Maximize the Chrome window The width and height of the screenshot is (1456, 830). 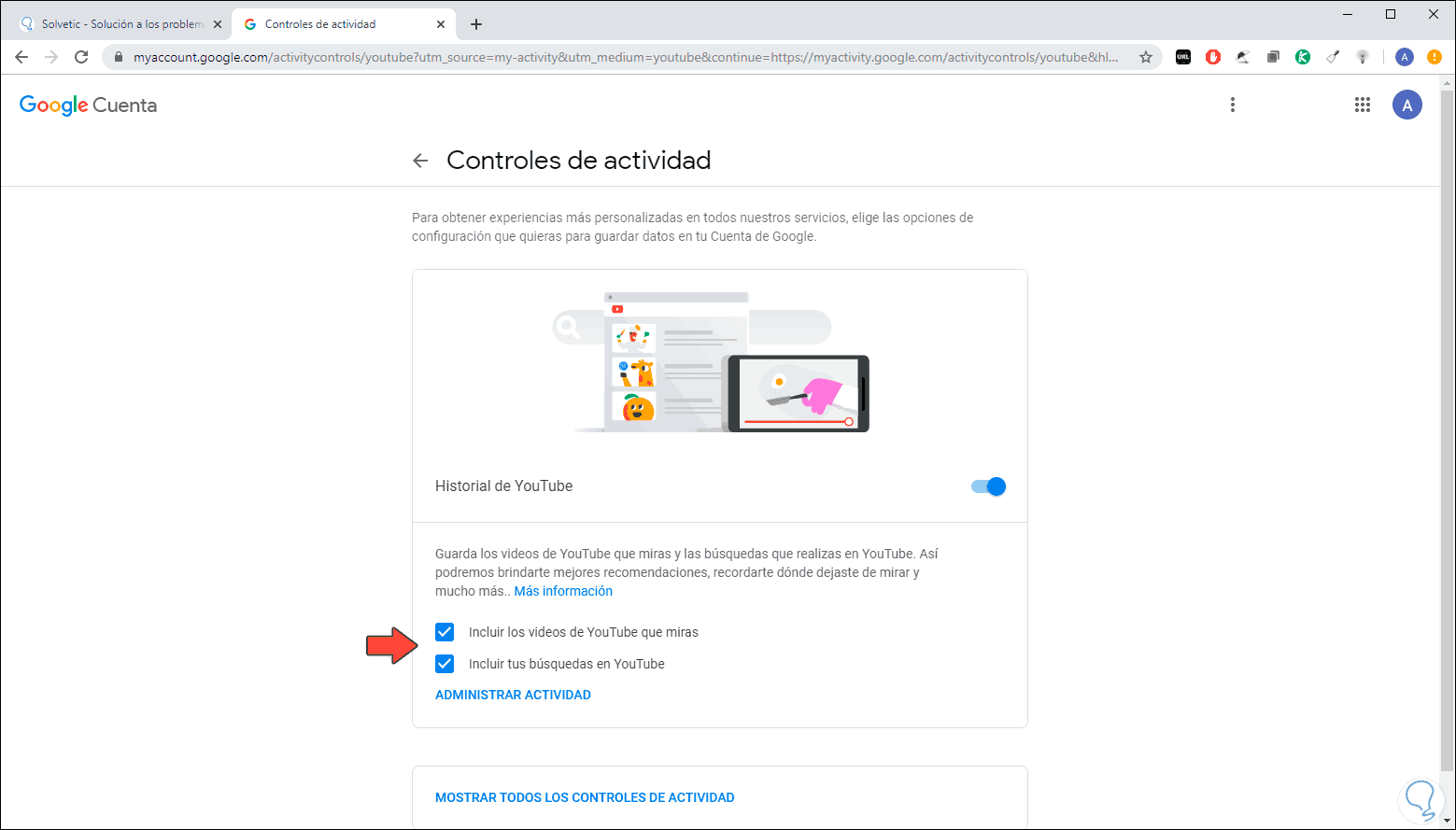(1391, 14)
